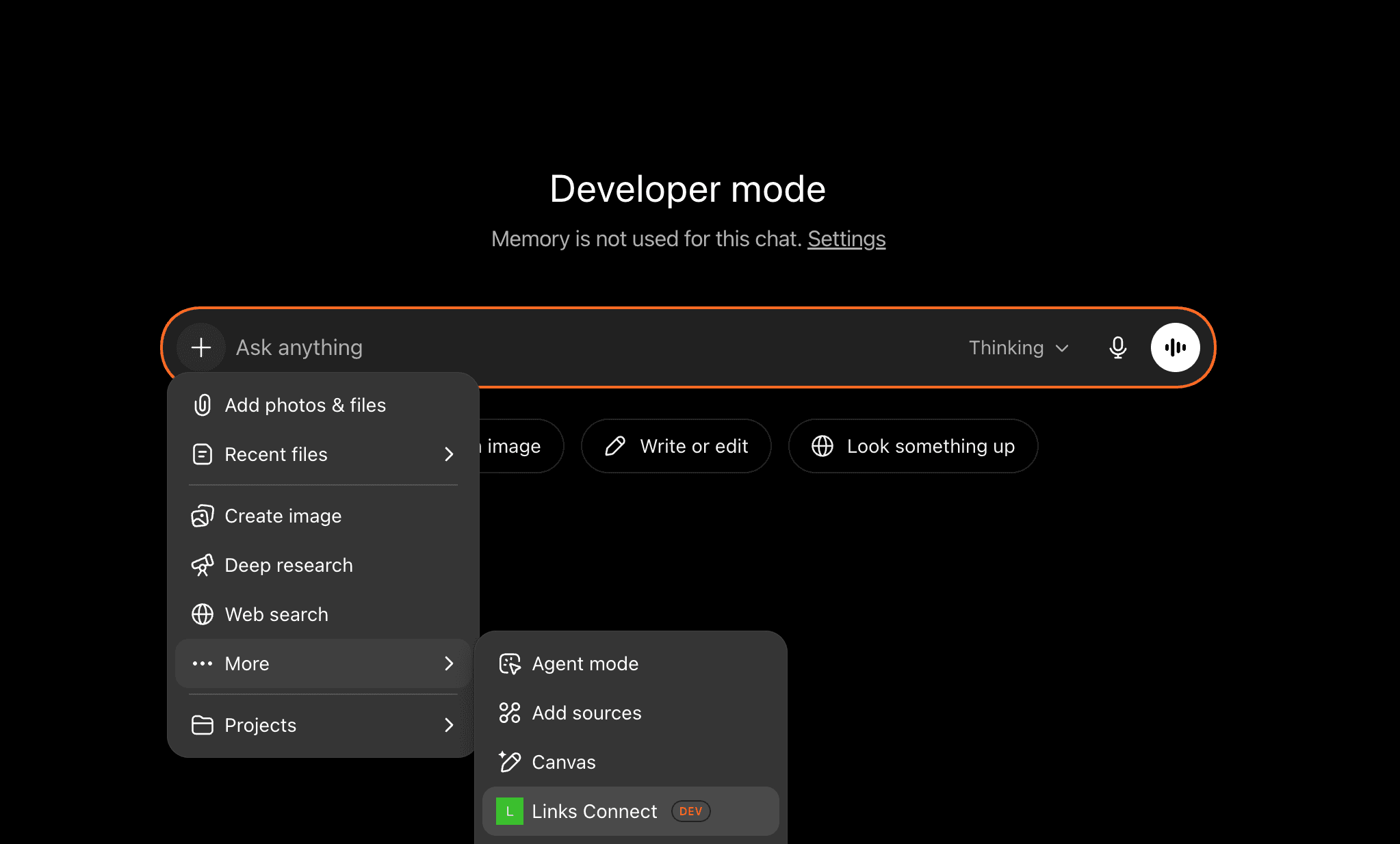1400x844 pixels.
Task: Click the Canvas pencil icon
Action: point(510,762)
